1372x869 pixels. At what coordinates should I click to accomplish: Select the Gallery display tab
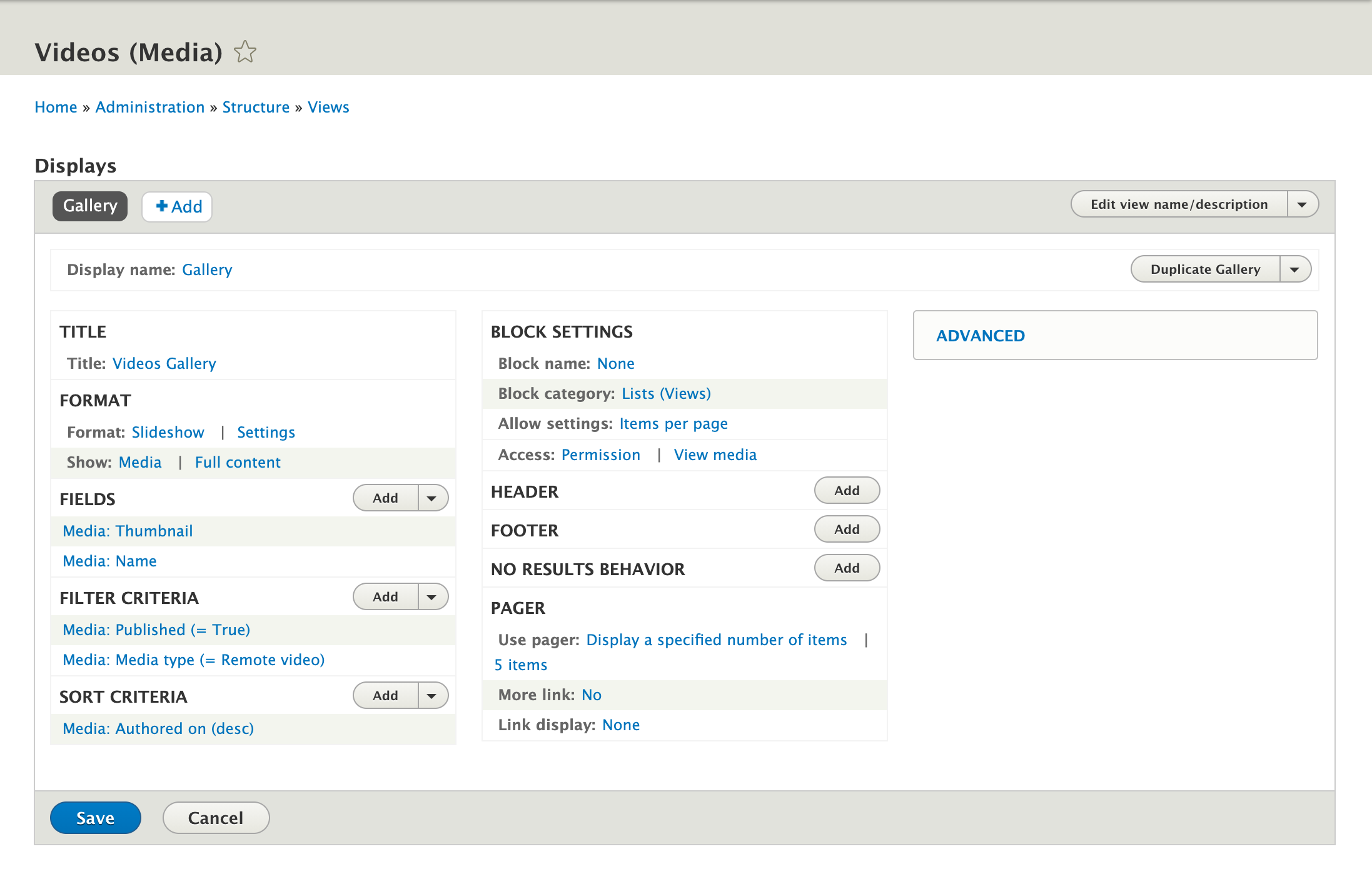[x=90, y=206]
